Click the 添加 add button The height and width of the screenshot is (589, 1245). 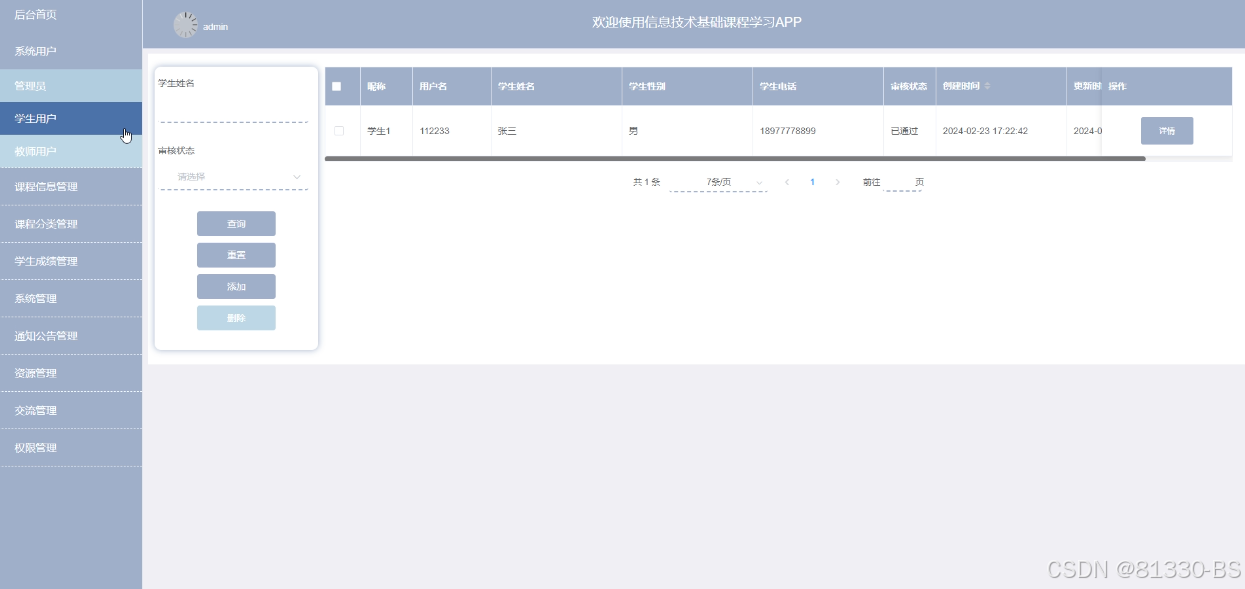point(236,287)
